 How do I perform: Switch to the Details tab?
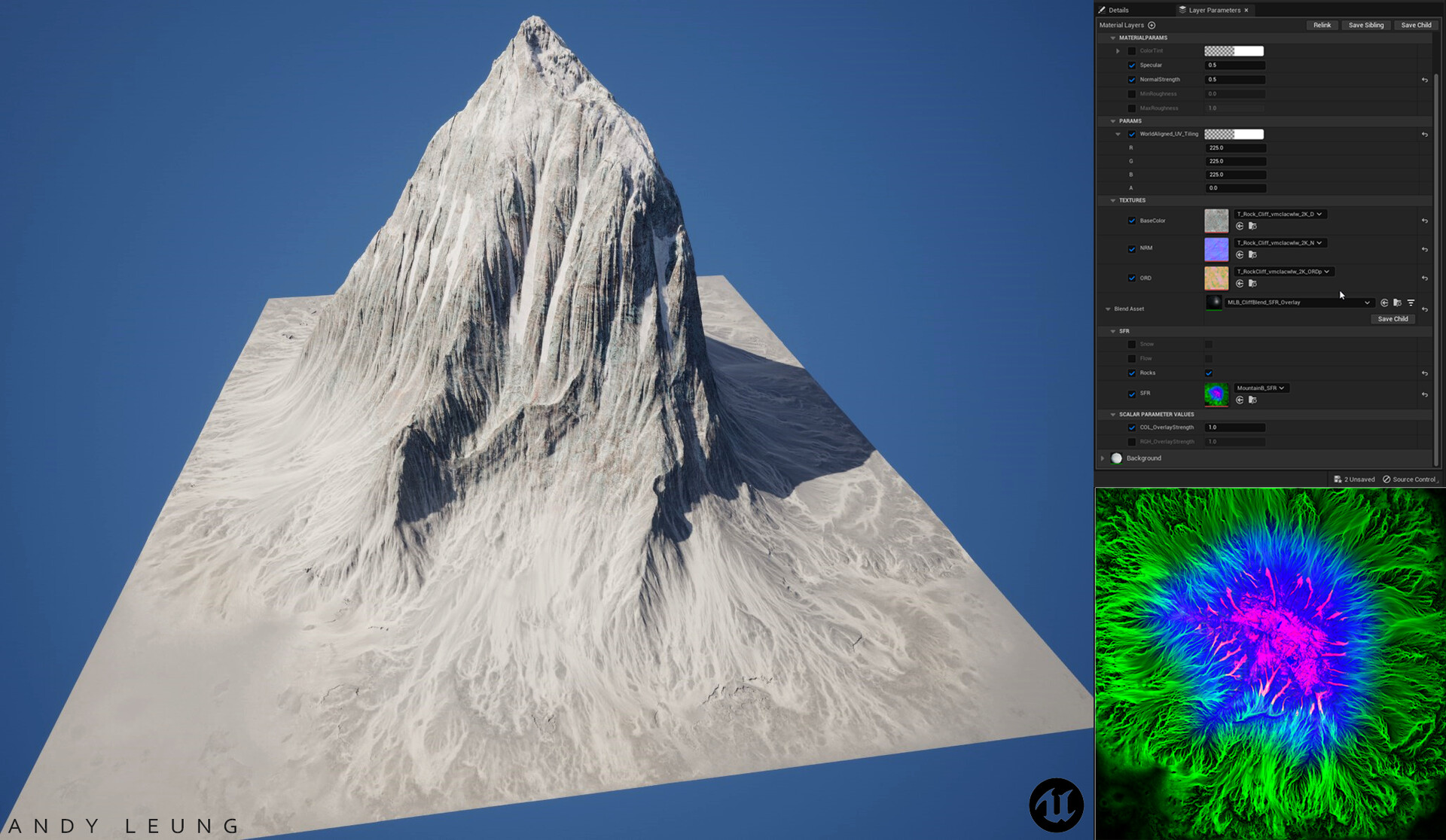click(1118, 10)
